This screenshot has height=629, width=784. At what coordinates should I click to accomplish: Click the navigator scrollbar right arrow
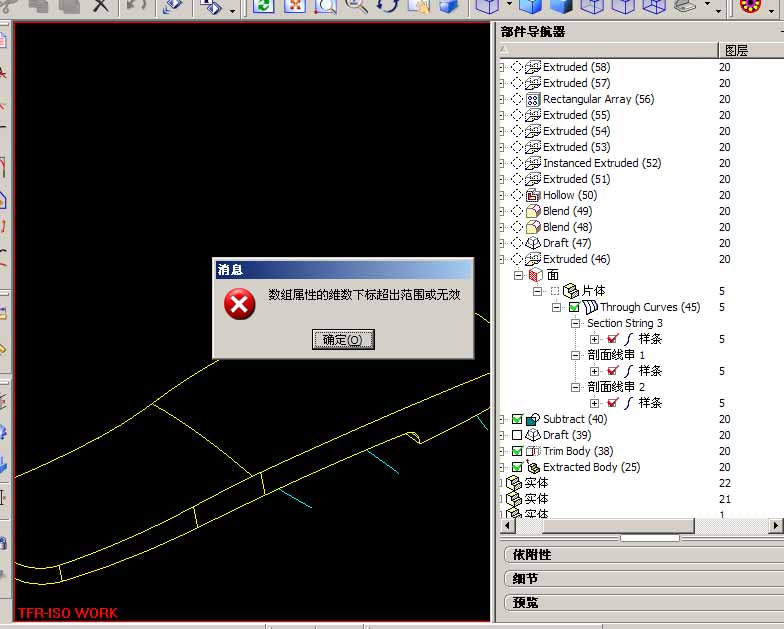776,526
